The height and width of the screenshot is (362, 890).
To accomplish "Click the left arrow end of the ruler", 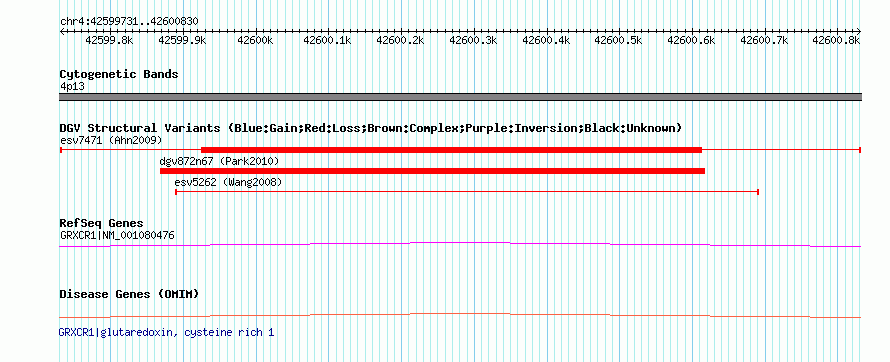I will pyautogui.click(x=62, y=32).
